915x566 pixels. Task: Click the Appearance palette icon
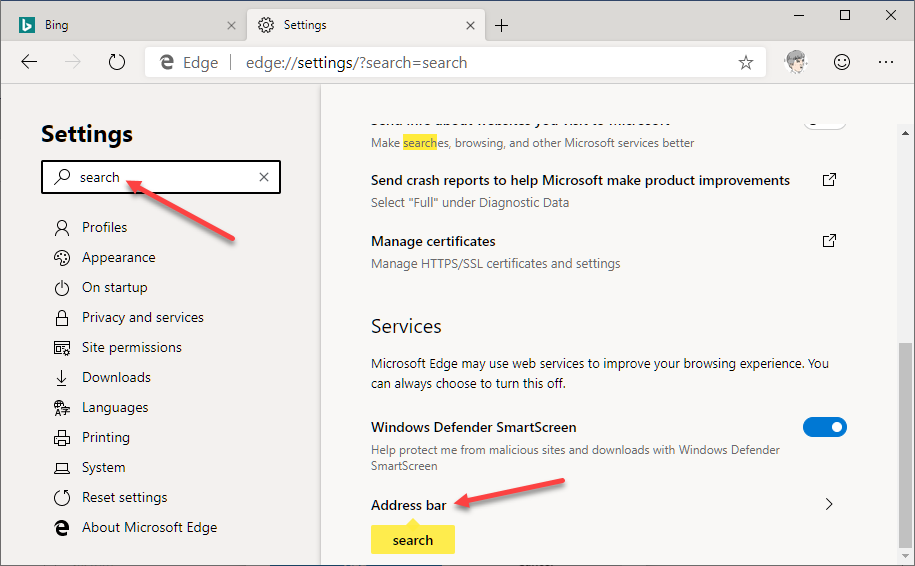[62, 258]
